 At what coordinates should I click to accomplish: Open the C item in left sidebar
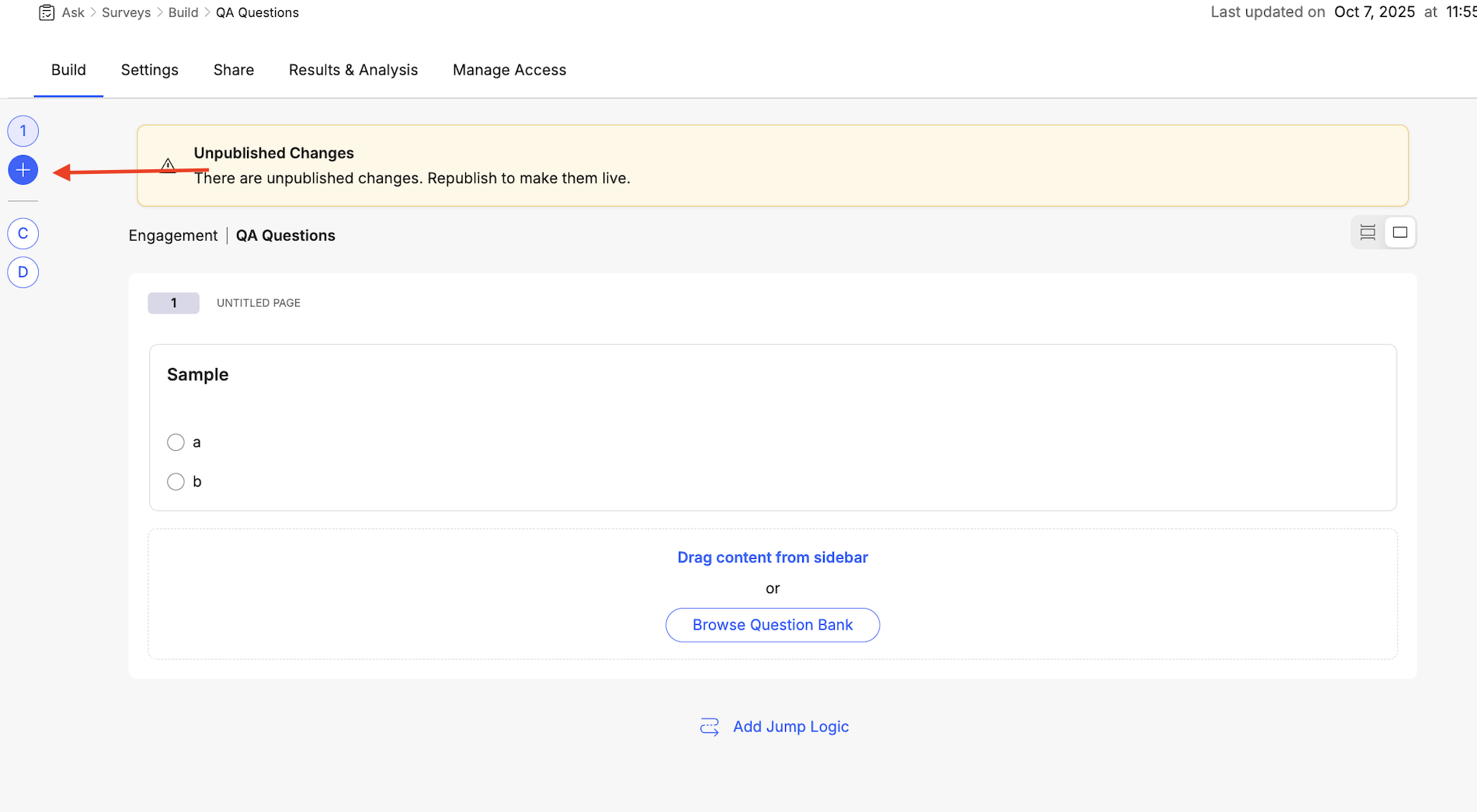point(23,234)
